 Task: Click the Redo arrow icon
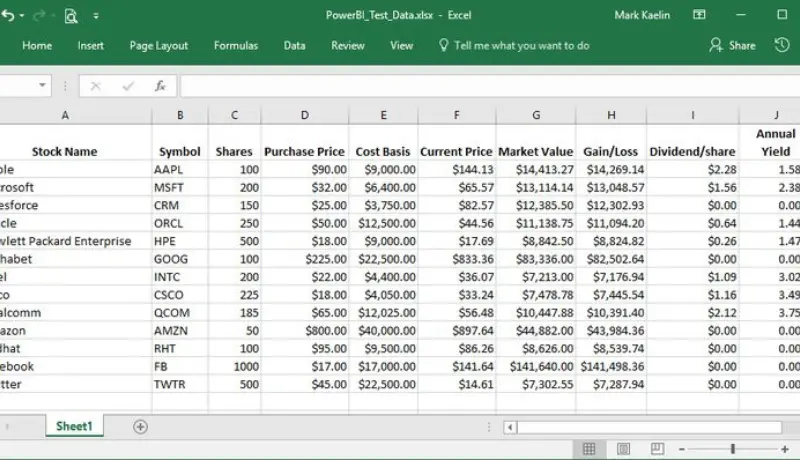[x=38, y=16]
